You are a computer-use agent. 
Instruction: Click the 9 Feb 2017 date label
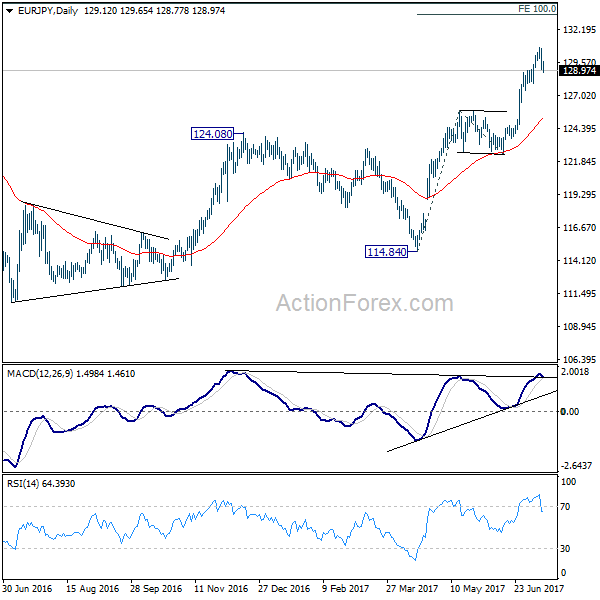[x=345, y=588]
